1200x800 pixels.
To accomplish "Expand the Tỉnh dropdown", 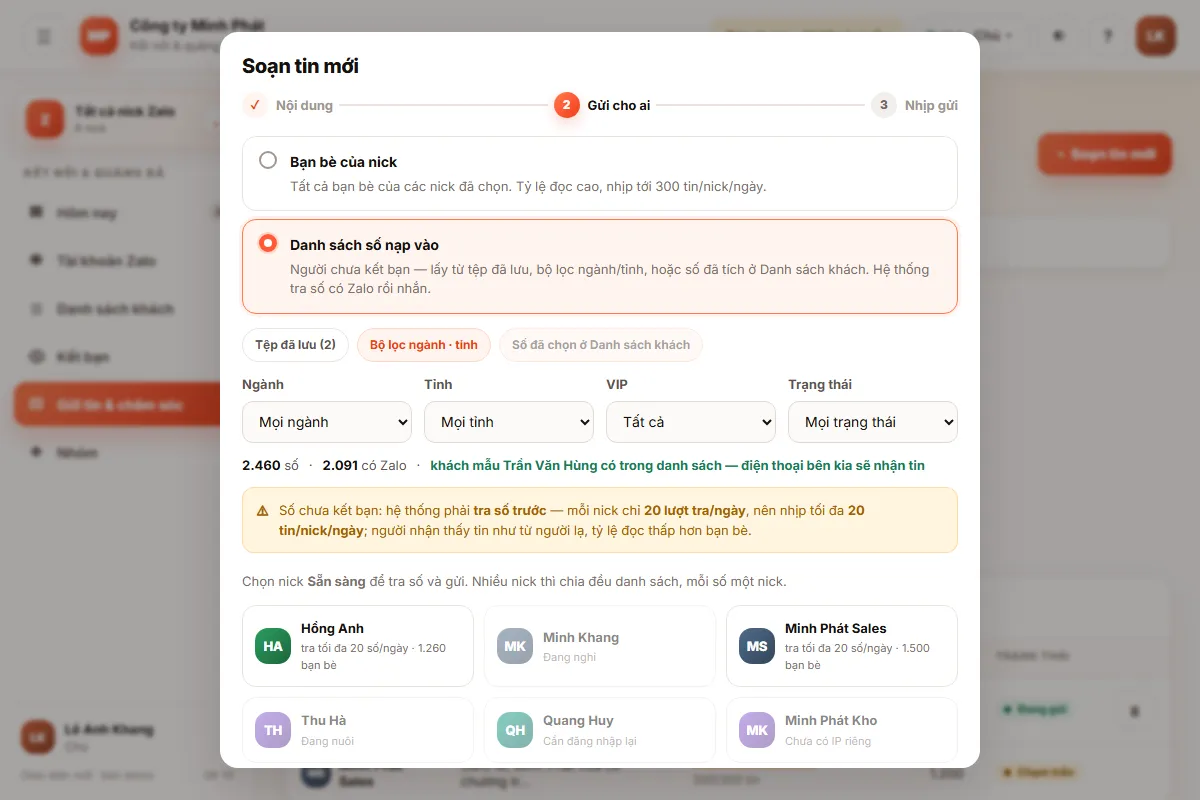I will point(509,422).
